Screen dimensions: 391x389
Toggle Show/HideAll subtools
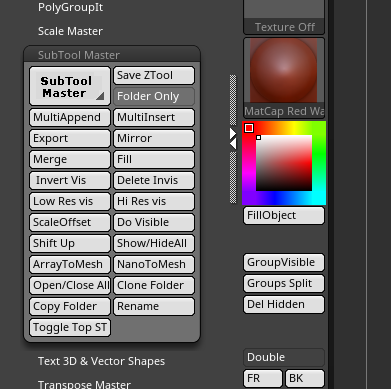coord(154,243)
